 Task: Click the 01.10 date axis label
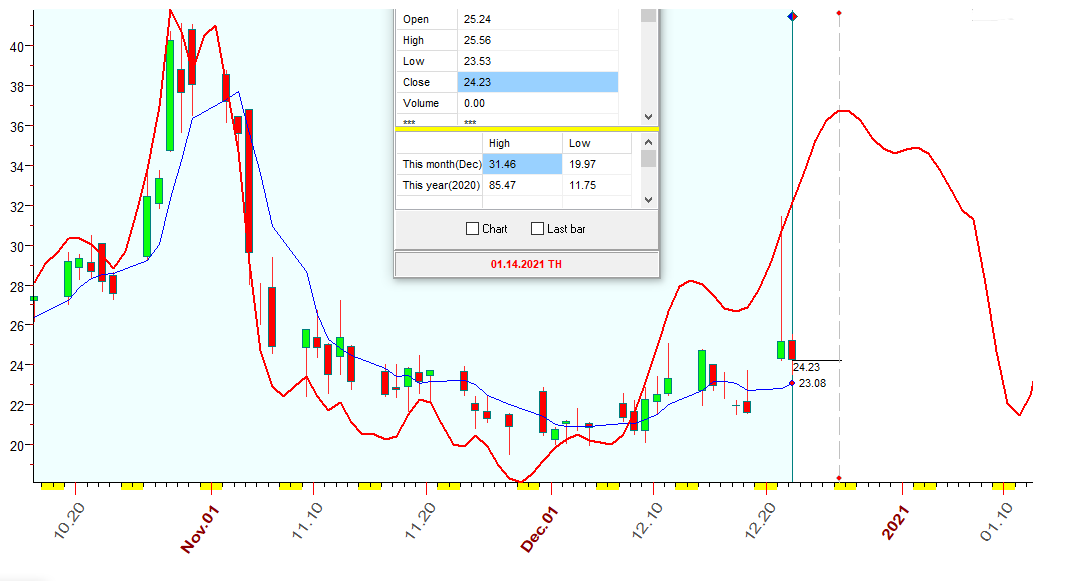click(x=996, y=522)
